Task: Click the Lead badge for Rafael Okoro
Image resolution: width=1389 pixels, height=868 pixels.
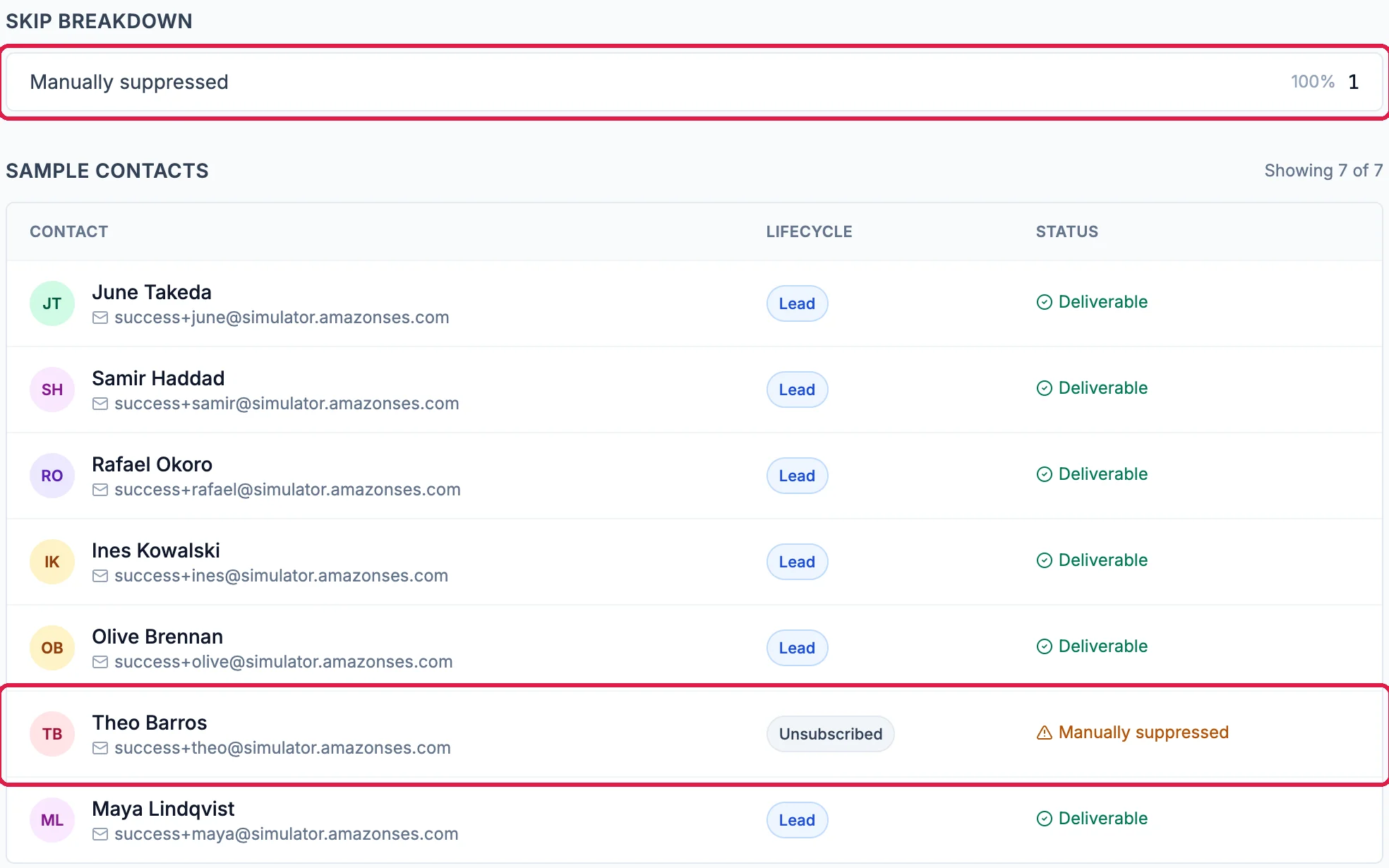Action: (x=798, y=476)
